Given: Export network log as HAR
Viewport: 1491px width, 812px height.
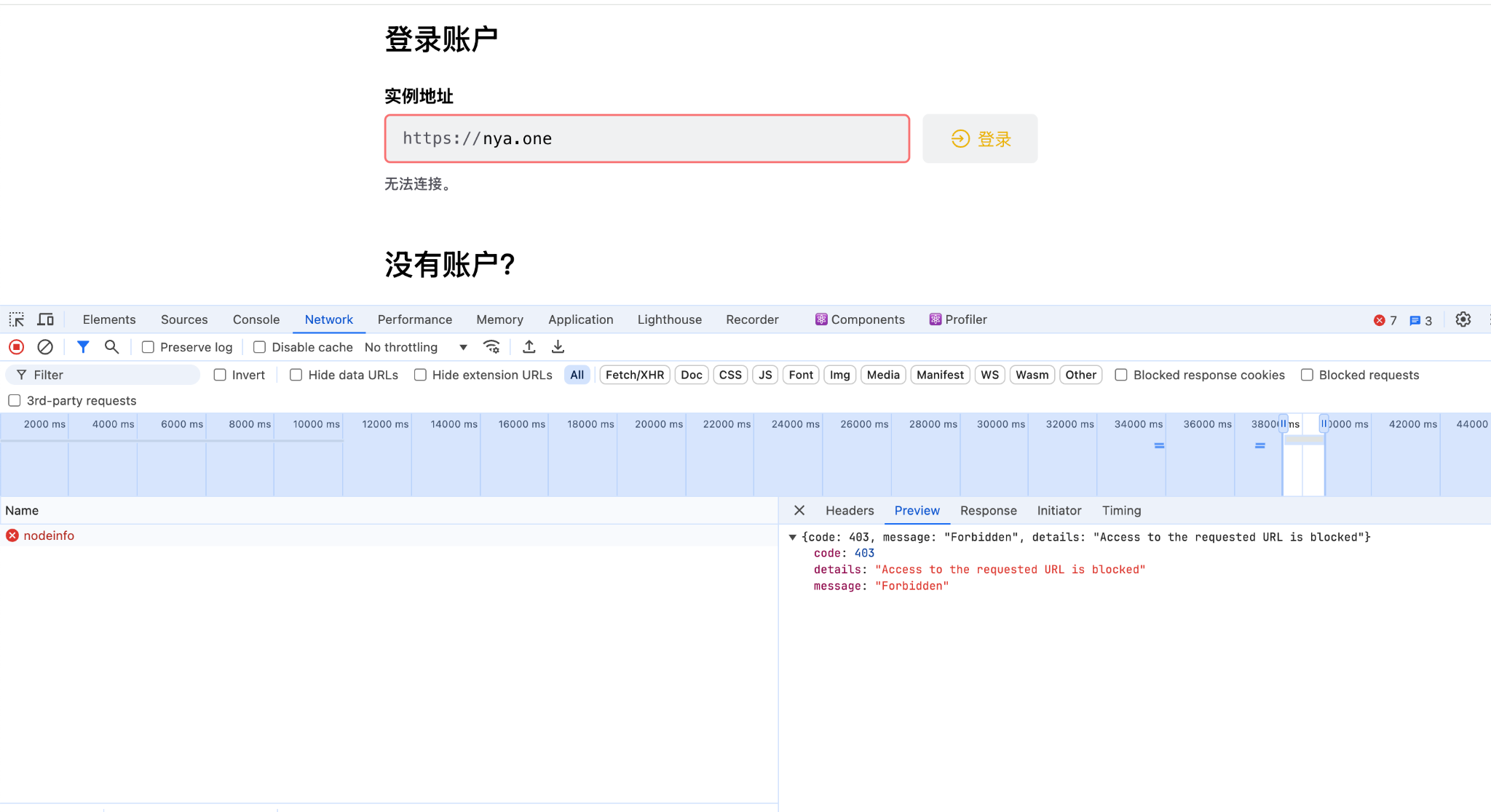Looking at the screenshot, I should (x=558, y=347).
